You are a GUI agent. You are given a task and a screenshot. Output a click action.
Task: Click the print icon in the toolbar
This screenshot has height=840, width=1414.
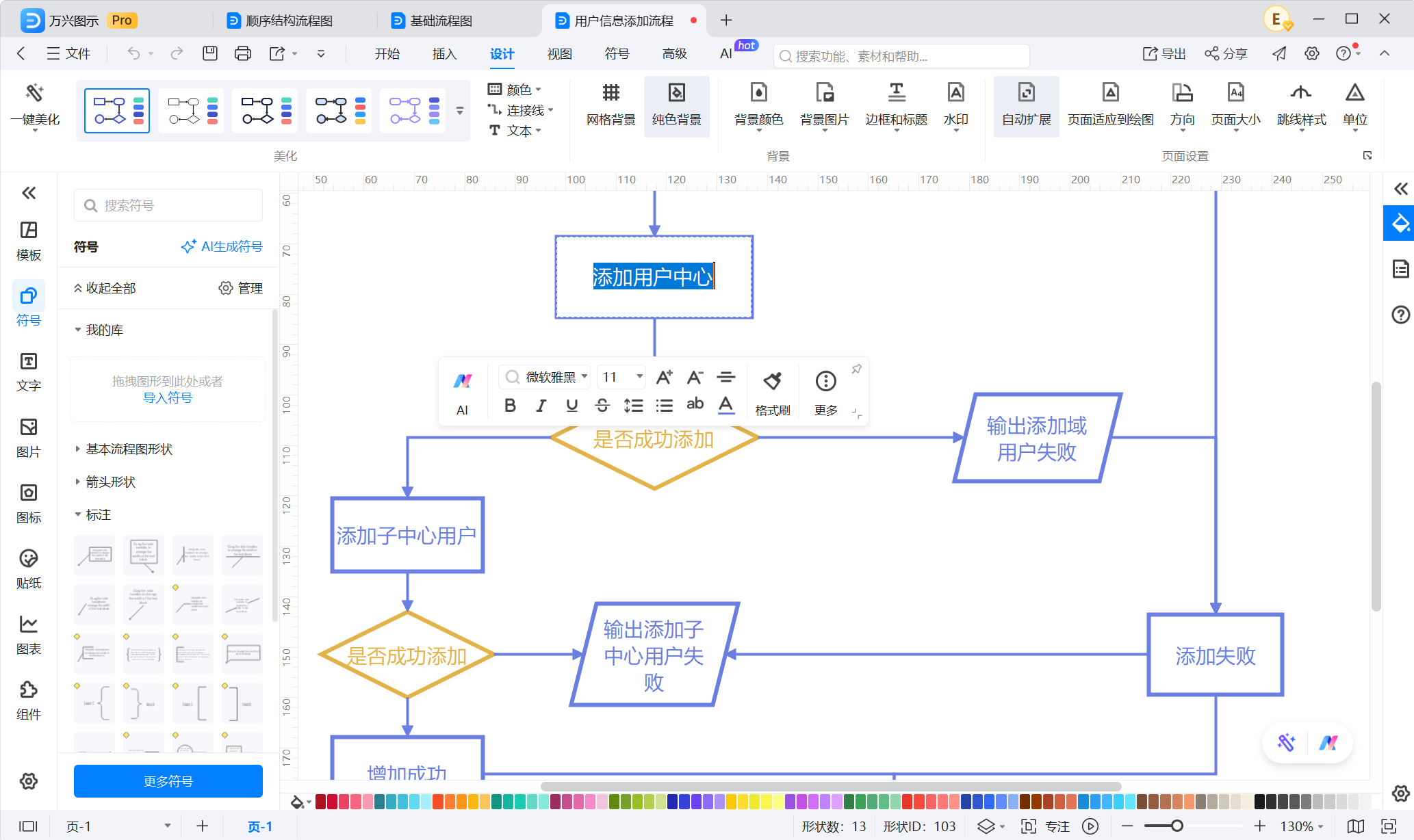tap(243, 53)
